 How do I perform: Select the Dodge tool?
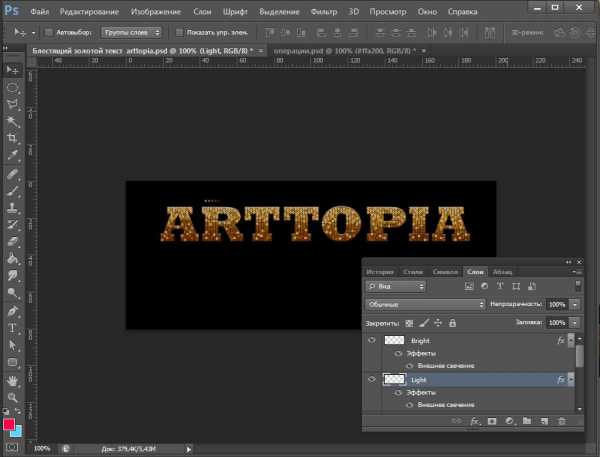(12, 293)
